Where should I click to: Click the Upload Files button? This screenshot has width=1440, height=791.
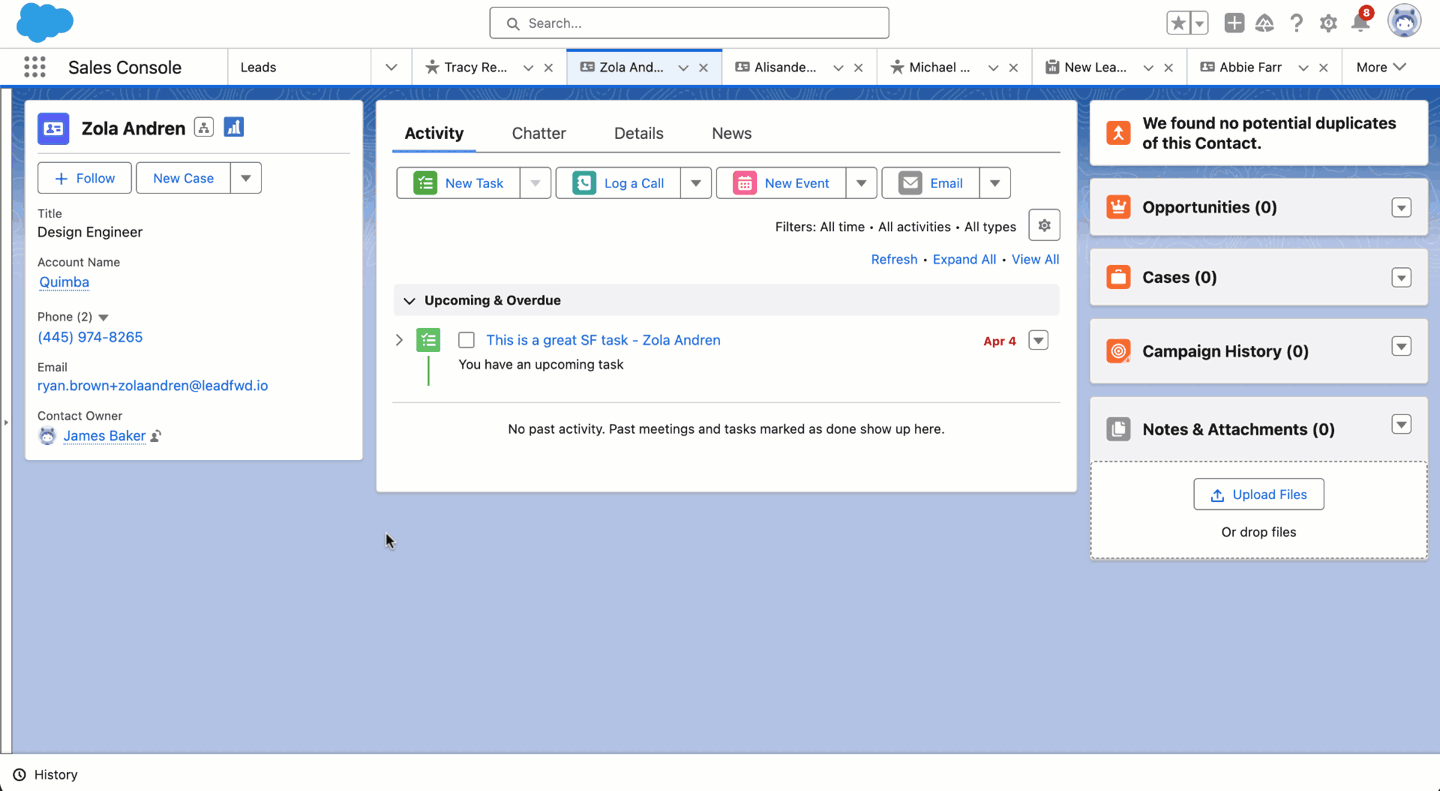1259,494
